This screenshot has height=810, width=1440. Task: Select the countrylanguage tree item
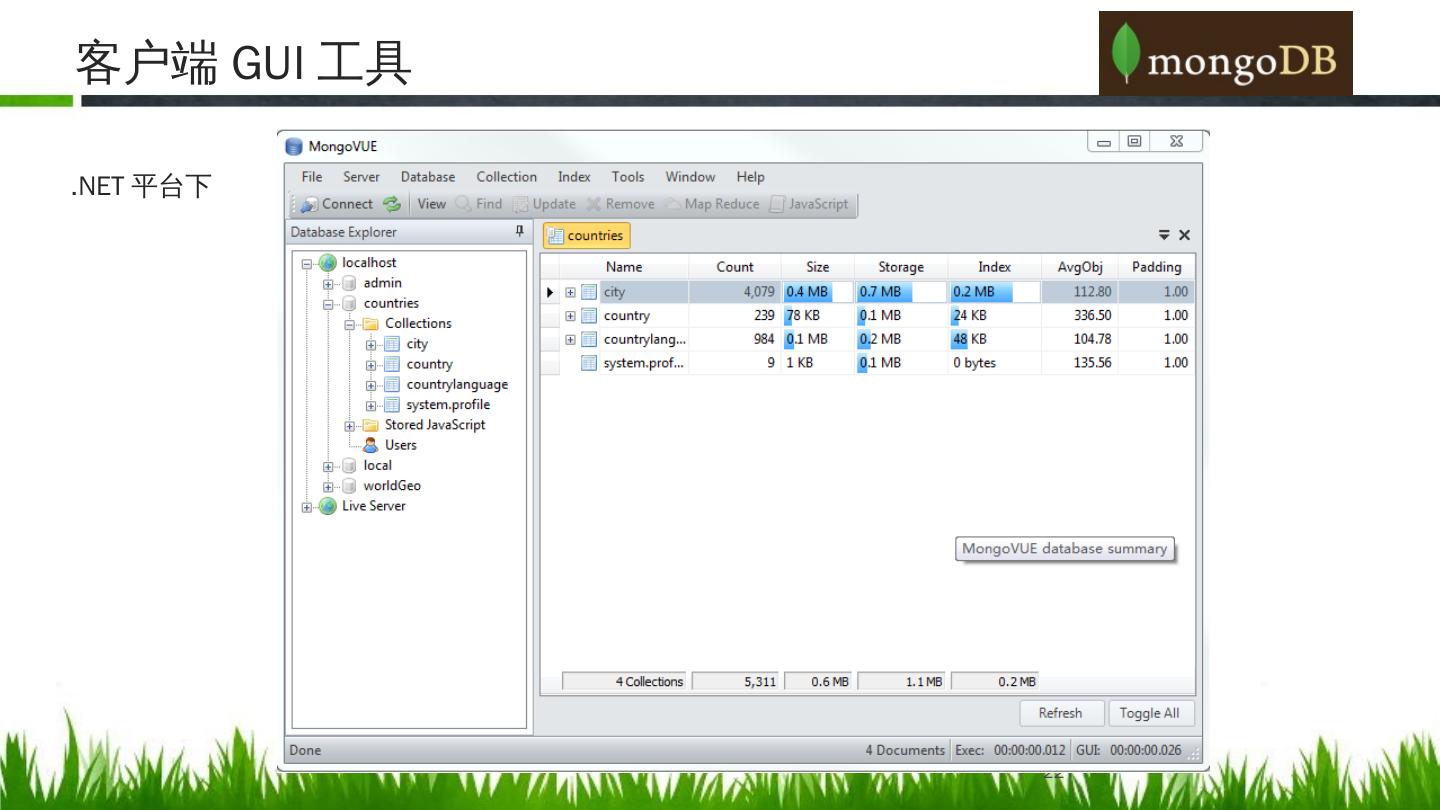click(456, 385)
